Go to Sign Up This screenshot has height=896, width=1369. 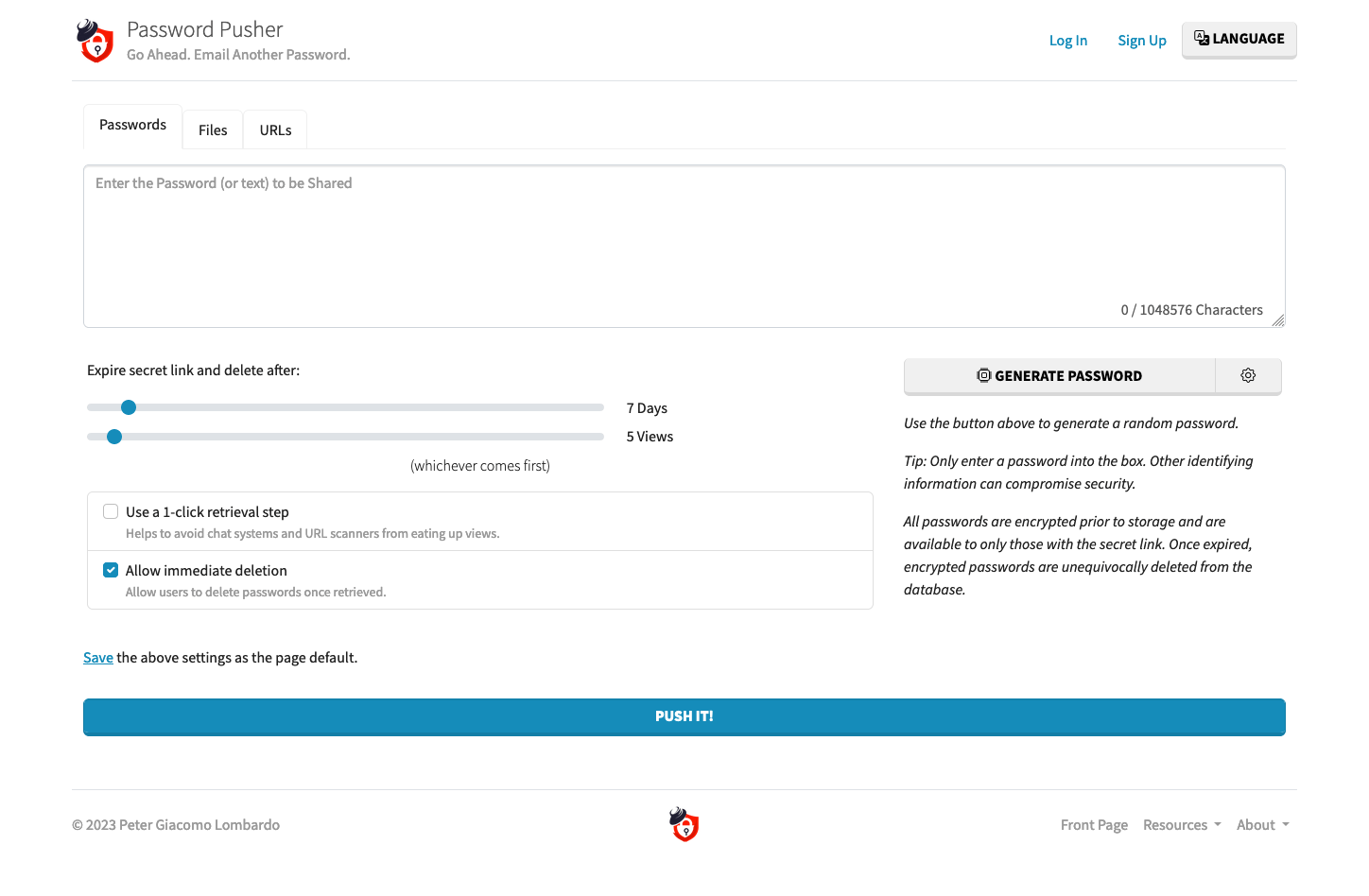pos(1141,40)
